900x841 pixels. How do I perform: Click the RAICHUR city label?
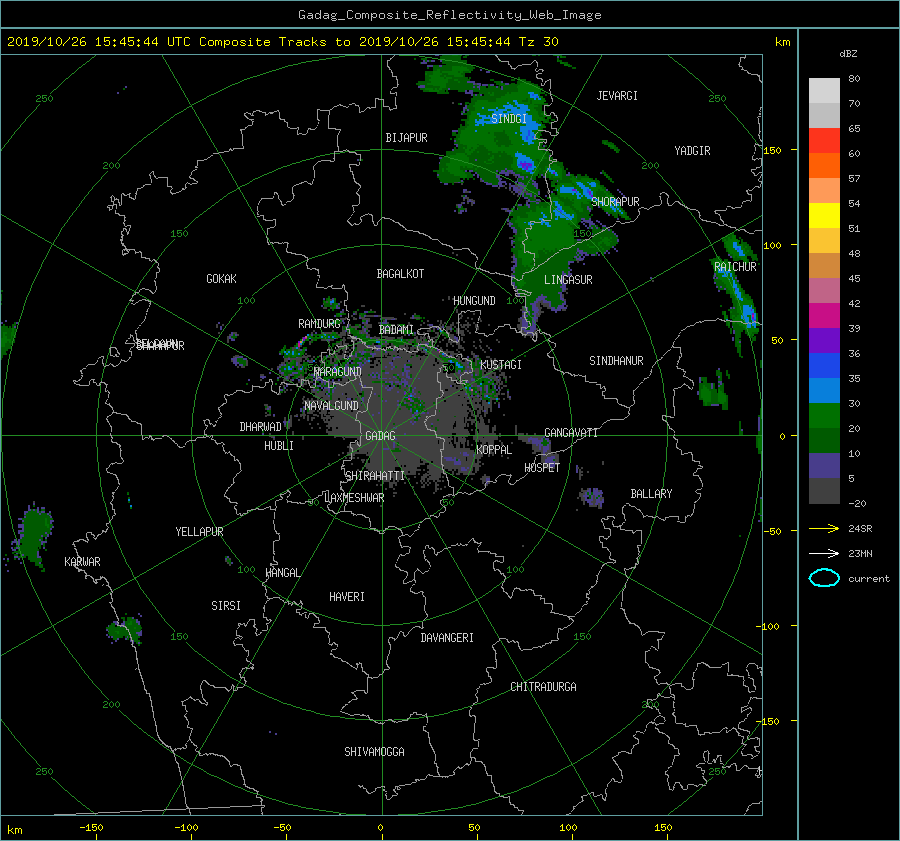[x=735, y=267]
